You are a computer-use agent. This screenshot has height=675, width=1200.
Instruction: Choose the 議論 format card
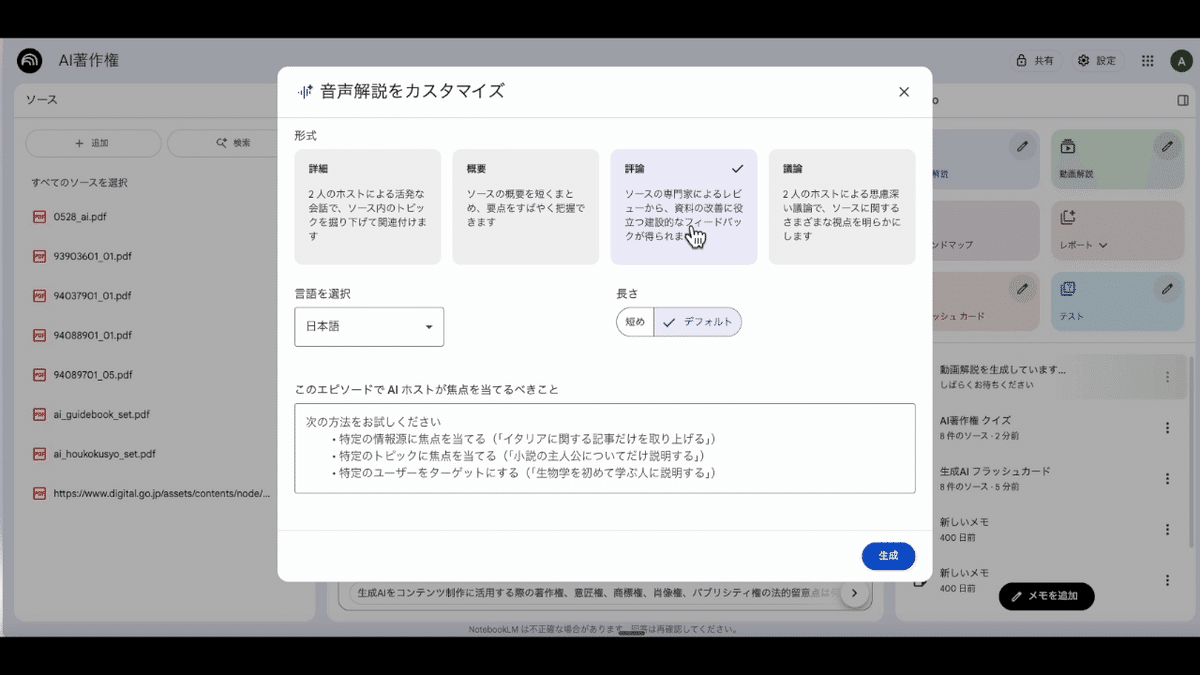pyautogui.click(x=841, y=207)
